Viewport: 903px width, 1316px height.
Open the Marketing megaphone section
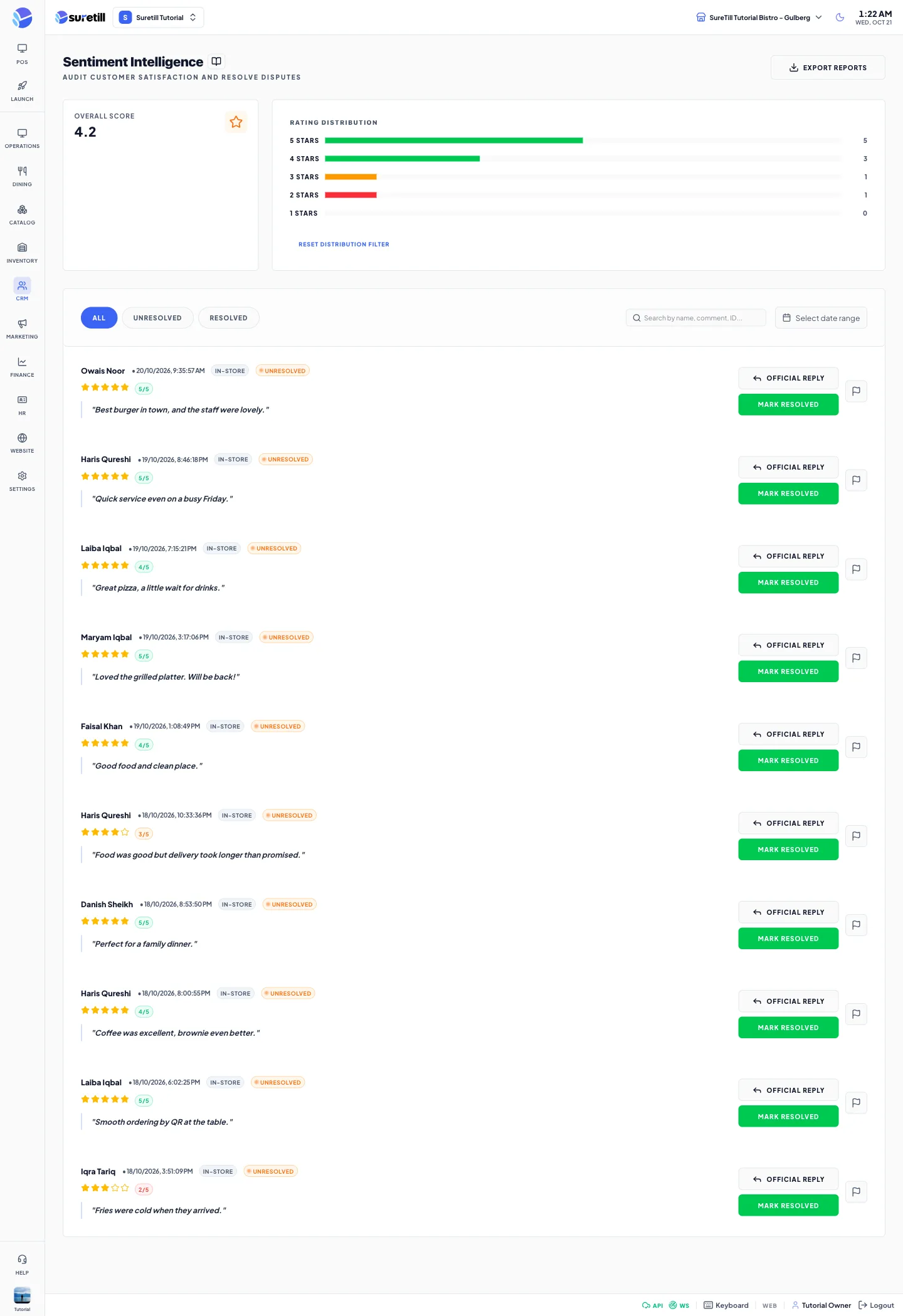pyautogui.click(x=22, y=329)
